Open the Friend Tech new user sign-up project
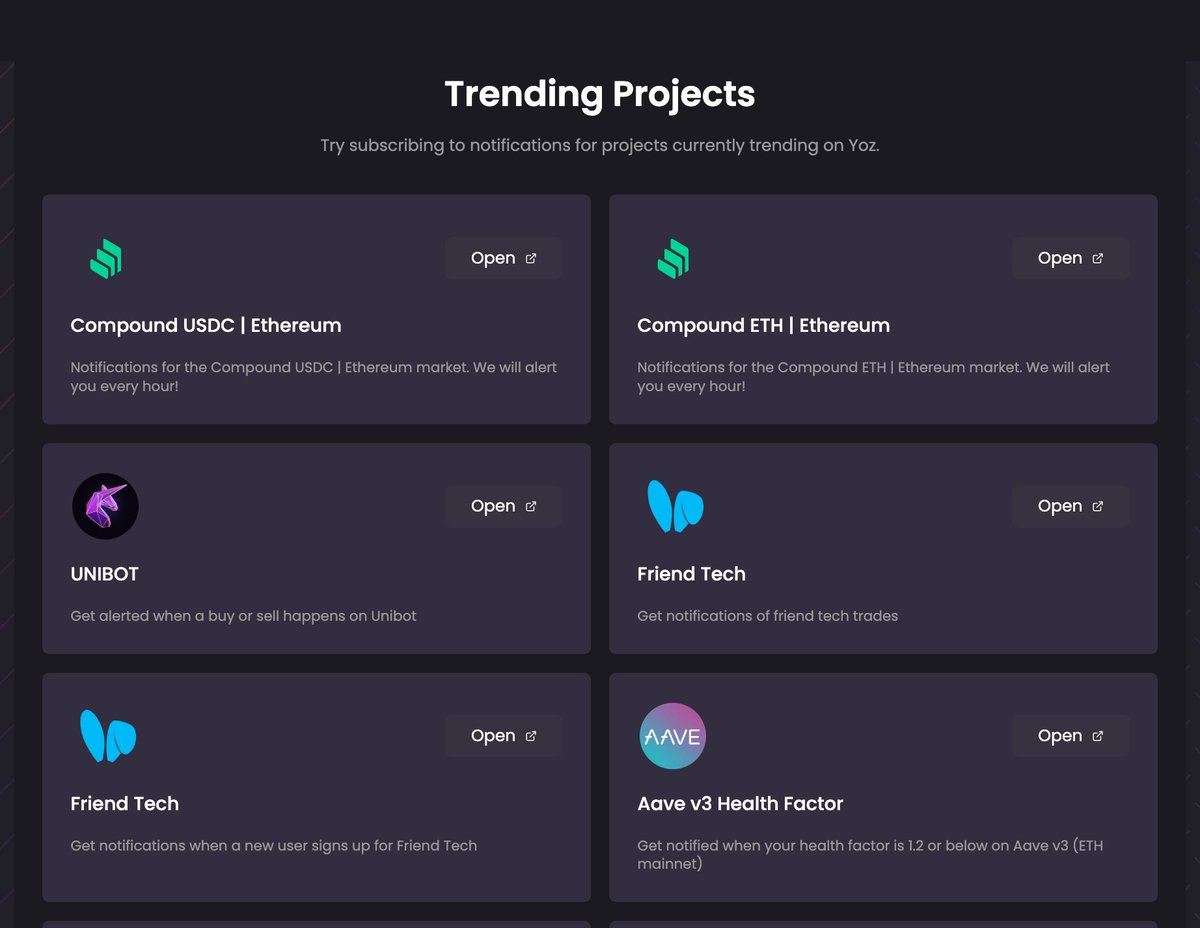1200x928 pixels. 503,736
